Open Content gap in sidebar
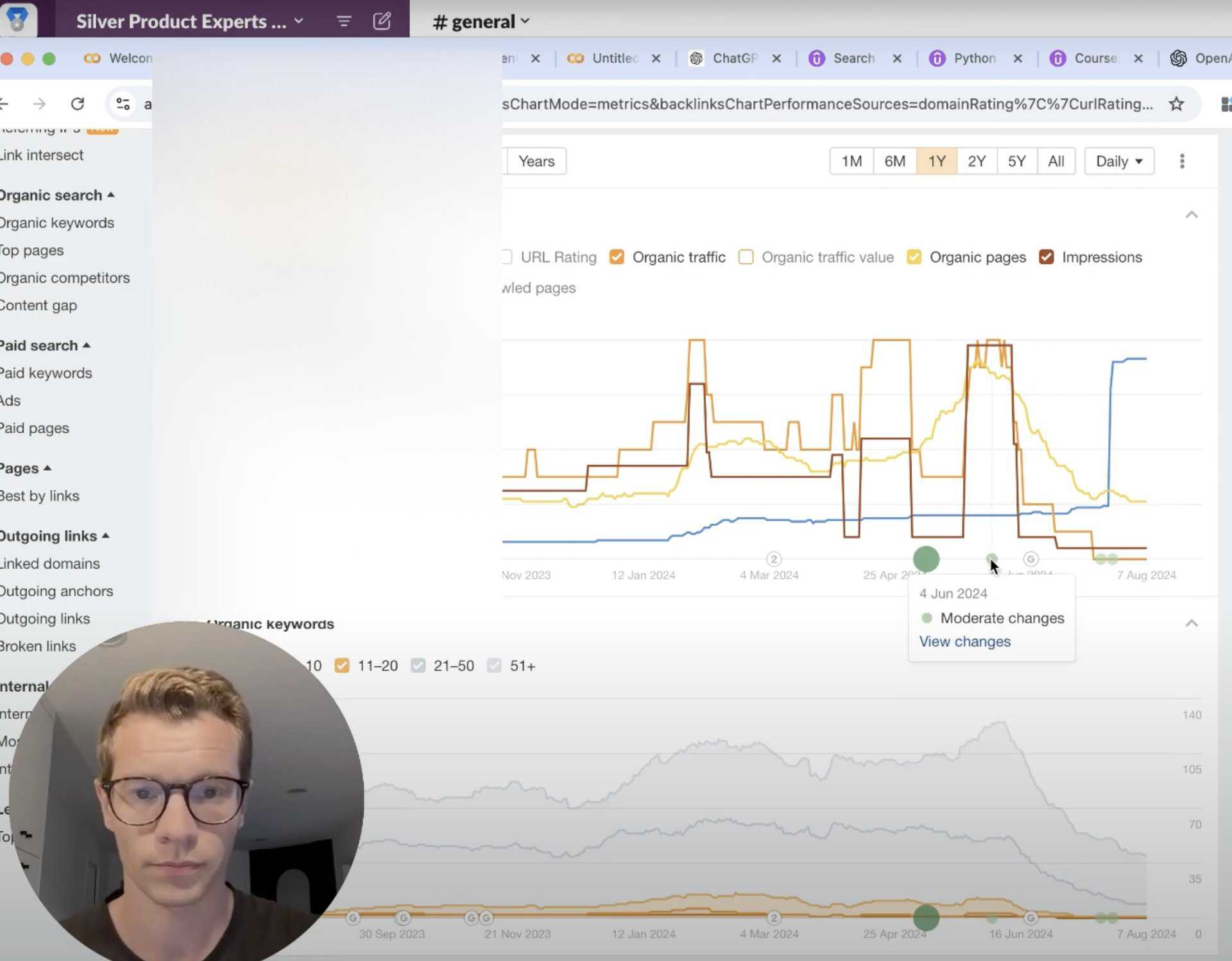 pos(38,306)
